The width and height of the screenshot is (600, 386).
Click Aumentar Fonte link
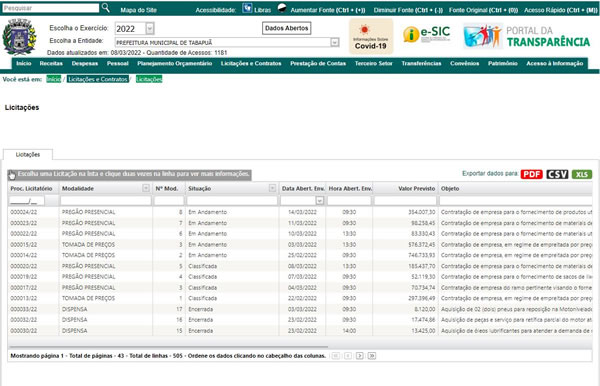(x=328, y=10)
